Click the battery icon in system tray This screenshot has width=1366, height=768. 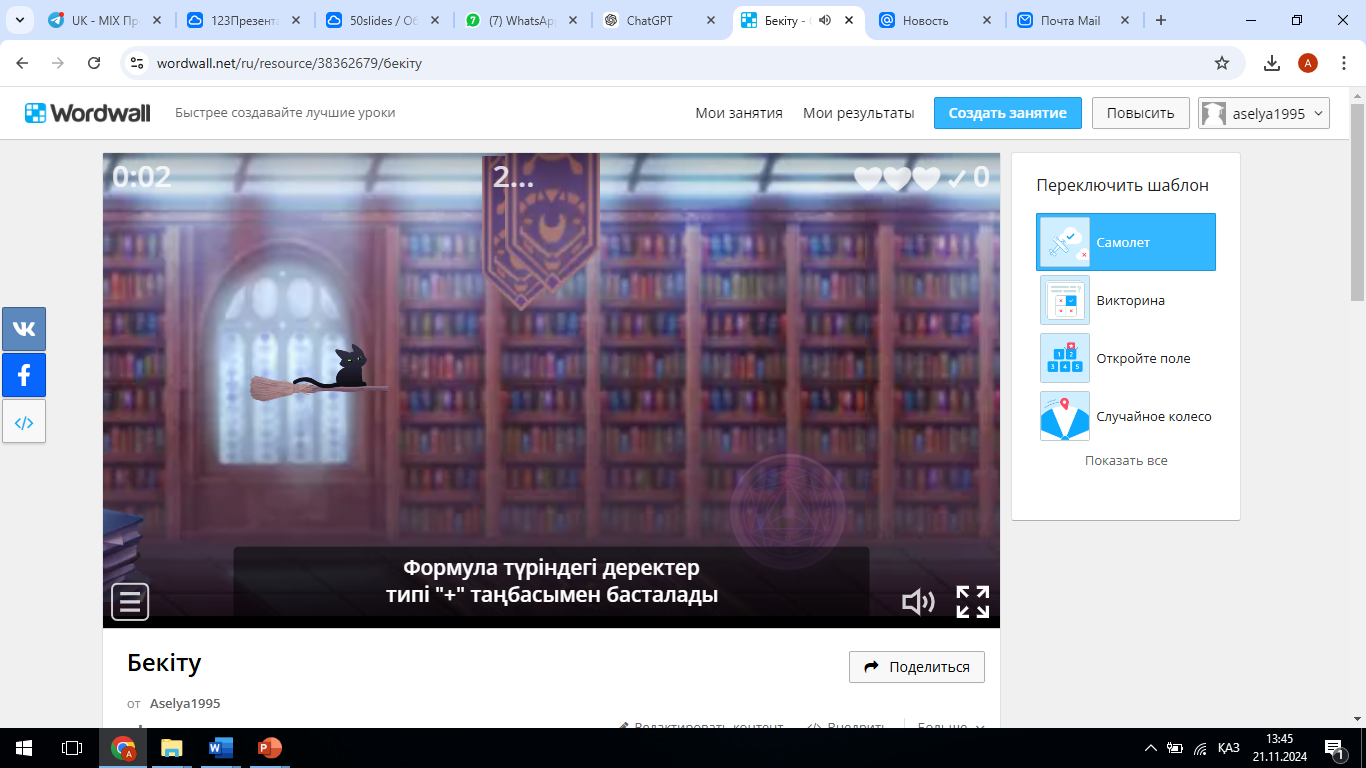[1175, 748]
